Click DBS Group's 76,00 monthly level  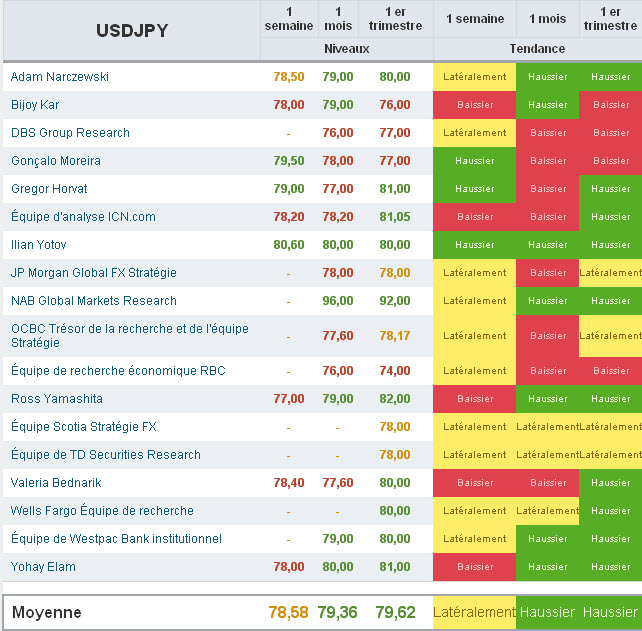pyautogui.click(x=338, y=133)
